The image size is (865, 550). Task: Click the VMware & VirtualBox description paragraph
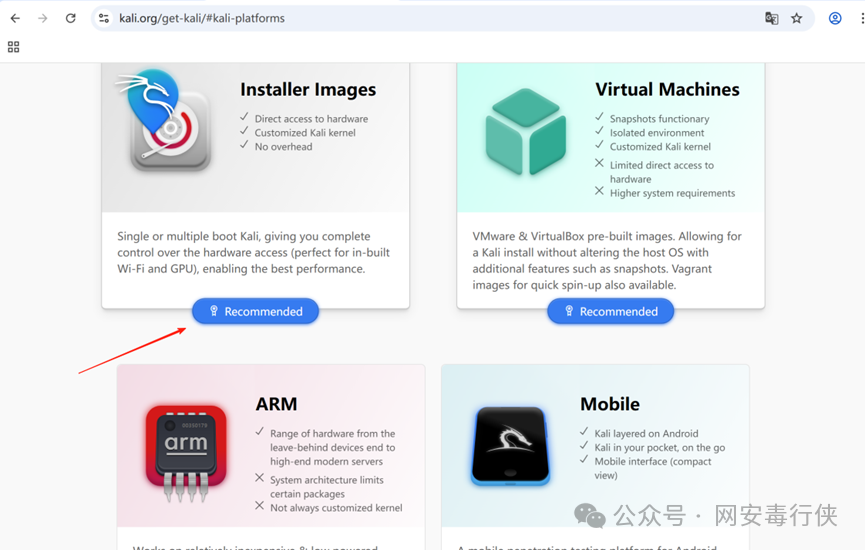click(x=607, y=260)
